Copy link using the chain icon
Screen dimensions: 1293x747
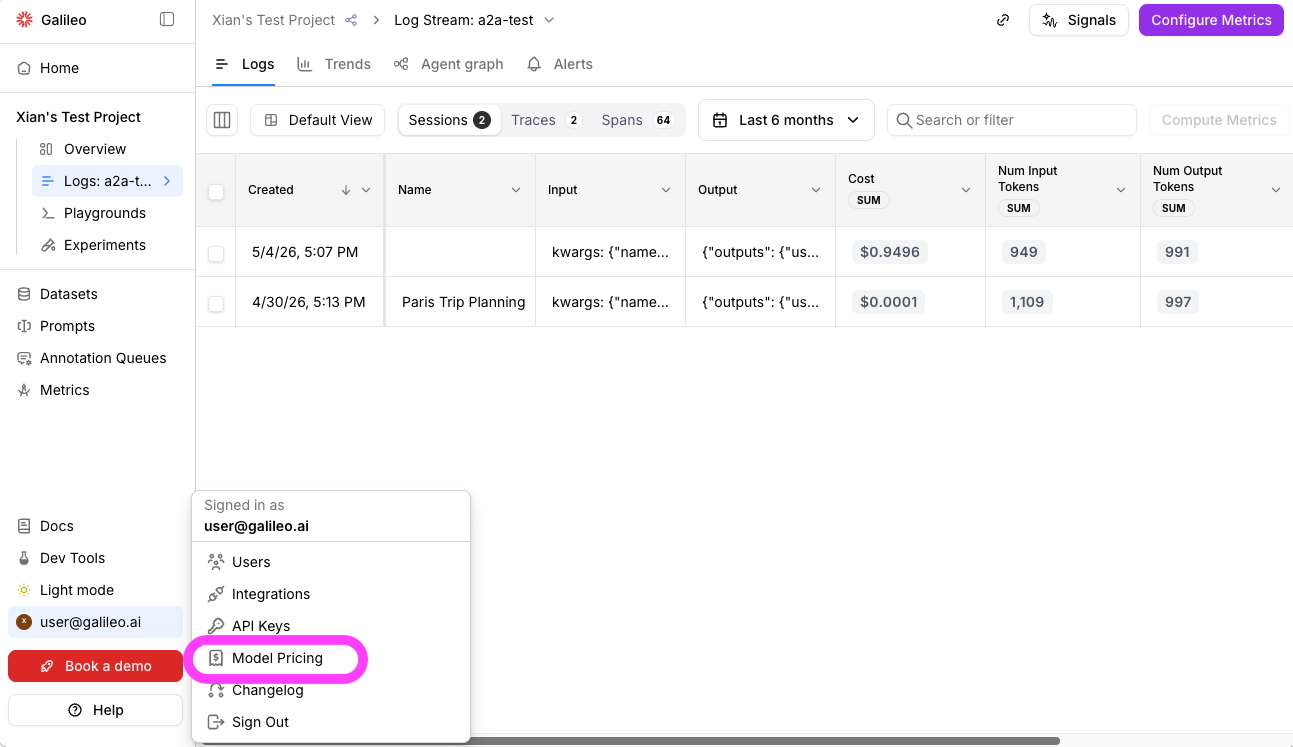[x=1003, y=20]
